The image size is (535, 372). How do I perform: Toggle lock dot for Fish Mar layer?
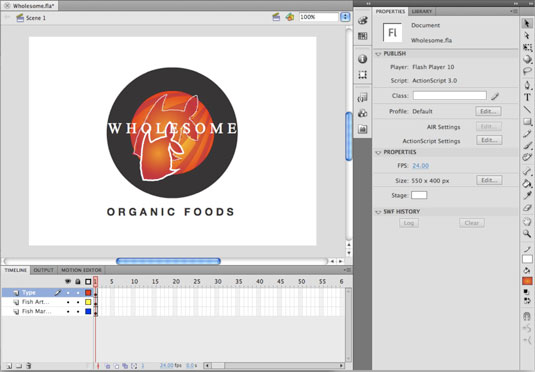click(78, 312)
